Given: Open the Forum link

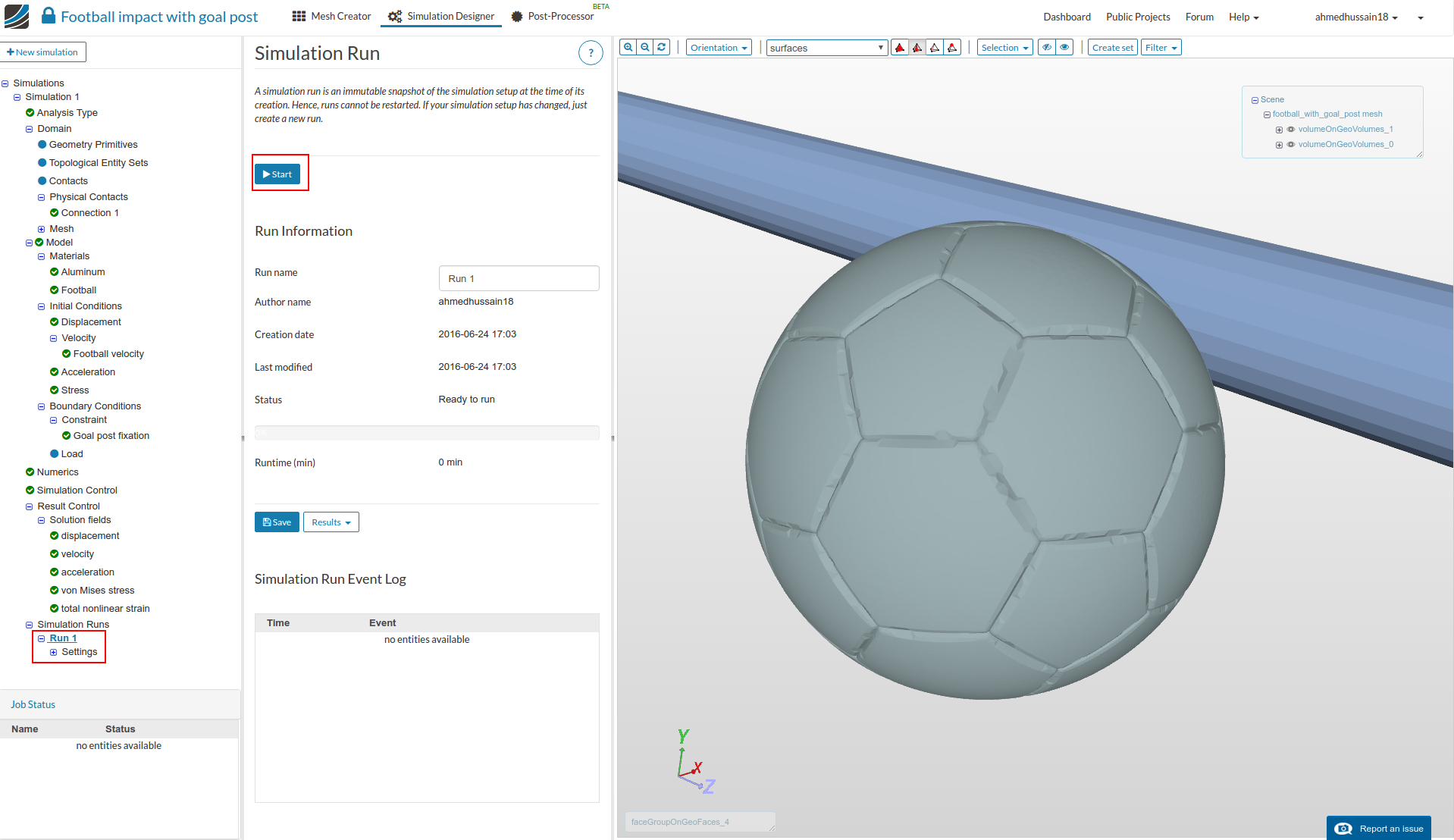Looking at the screenshot, I should (1199, 17).
